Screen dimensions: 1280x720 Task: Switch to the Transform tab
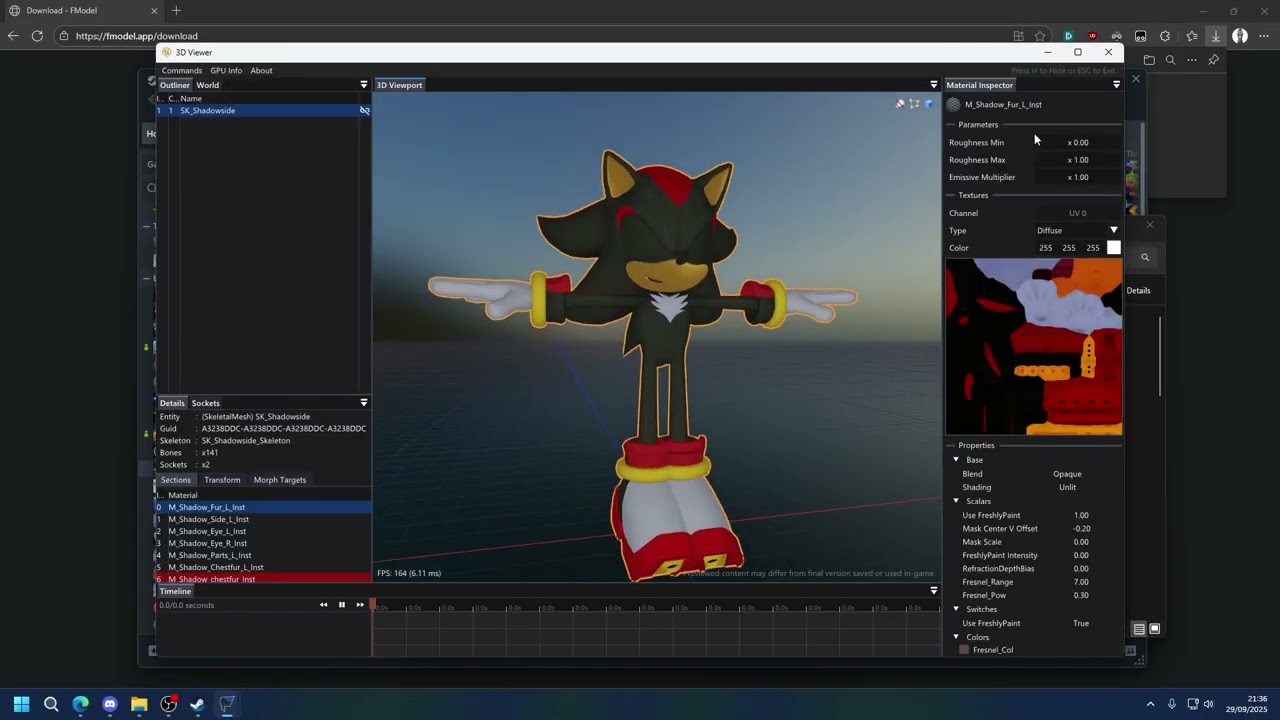pos(222,480)
